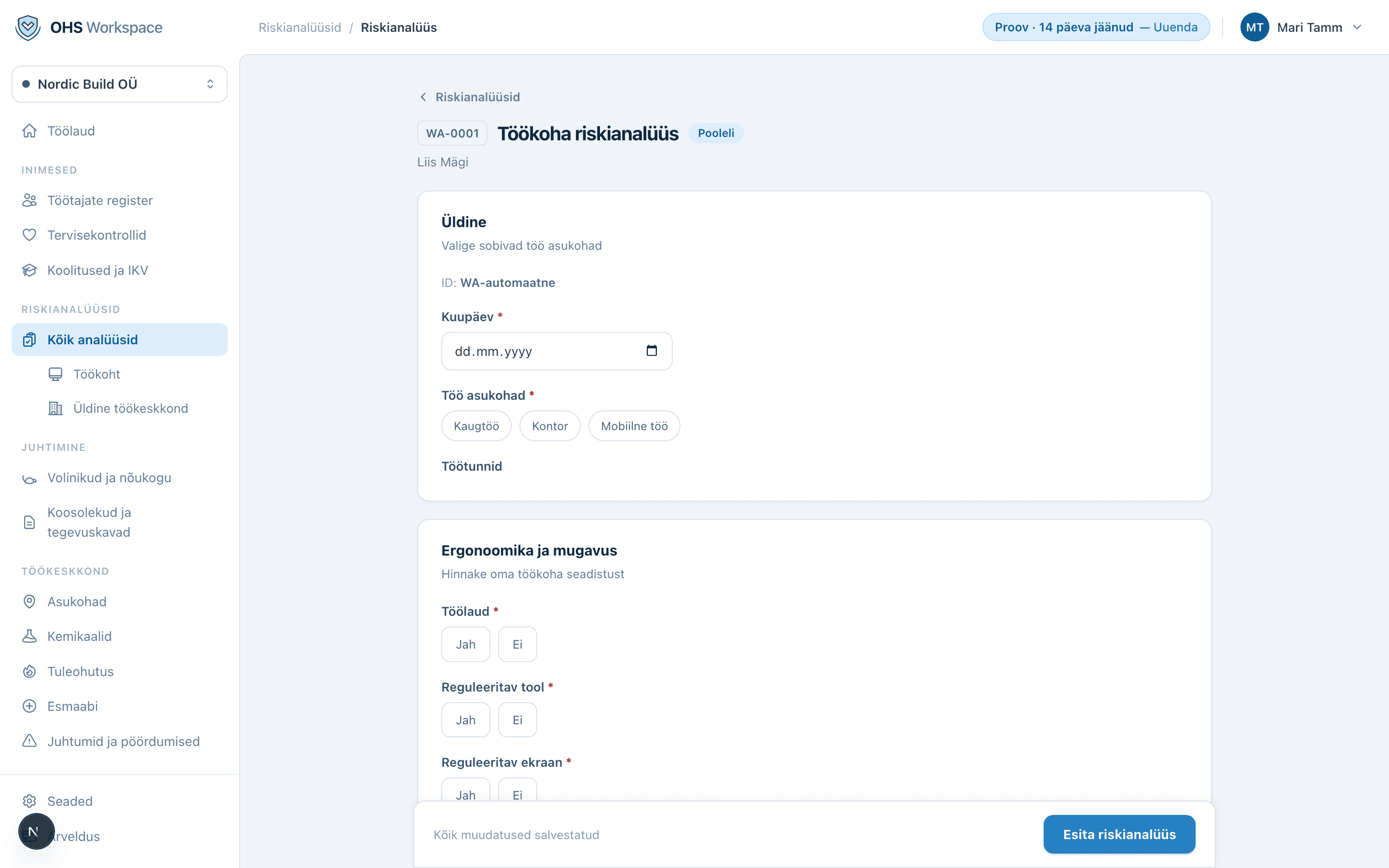Select the Kaugtöö work location chip

(x=476, y=426)
